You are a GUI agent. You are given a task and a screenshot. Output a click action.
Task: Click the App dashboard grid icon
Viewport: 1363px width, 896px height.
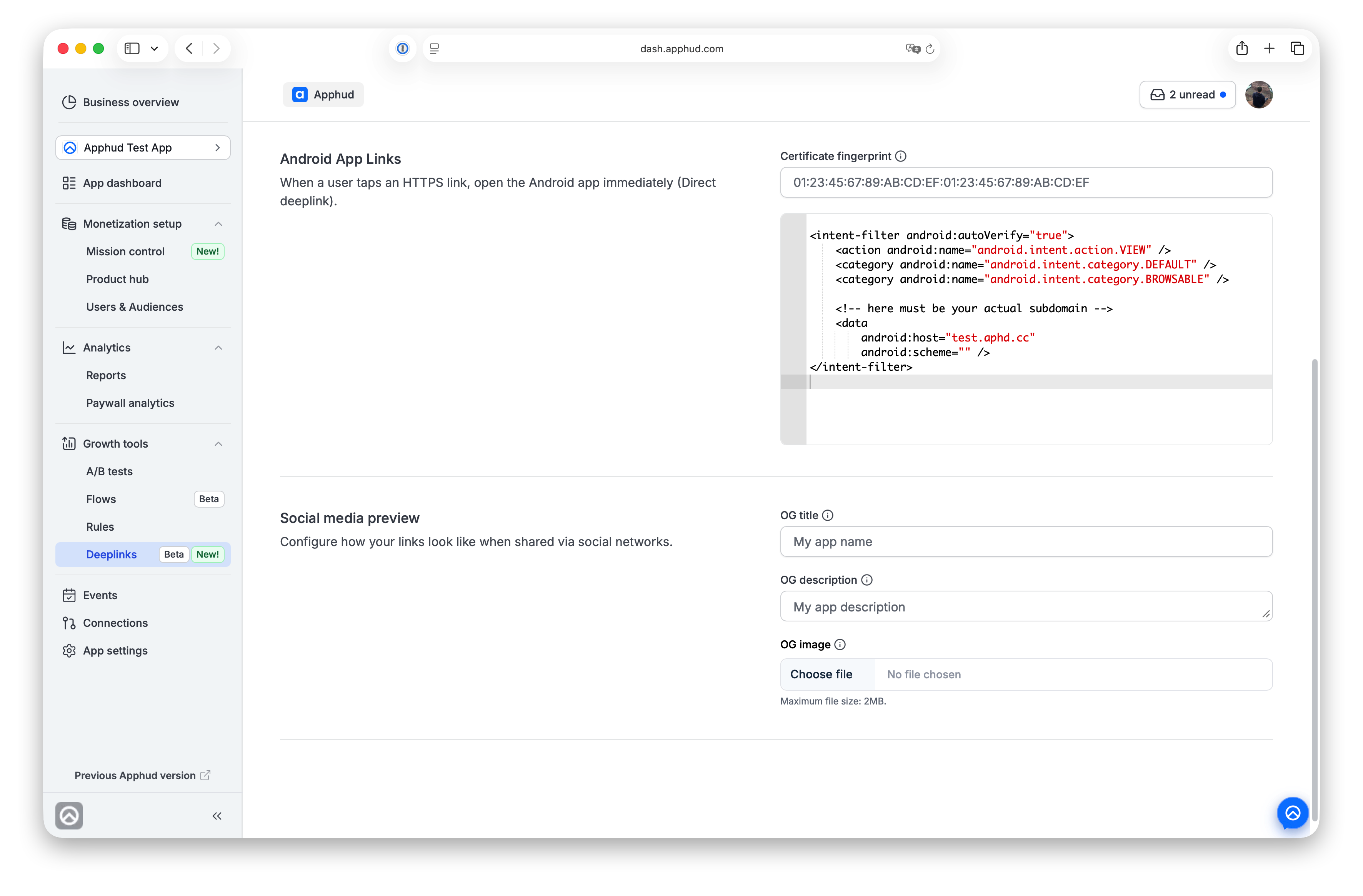coord(69,183)
